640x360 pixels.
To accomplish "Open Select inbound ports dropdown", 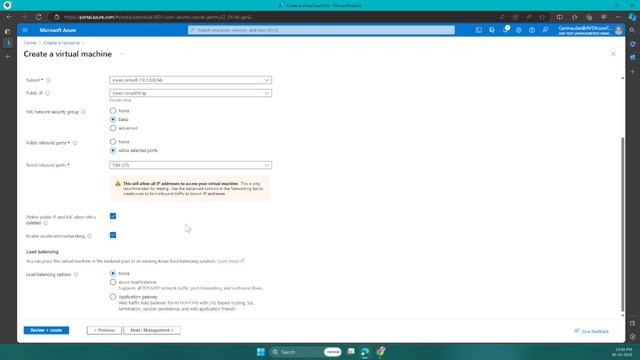I will tap(190, 165).
